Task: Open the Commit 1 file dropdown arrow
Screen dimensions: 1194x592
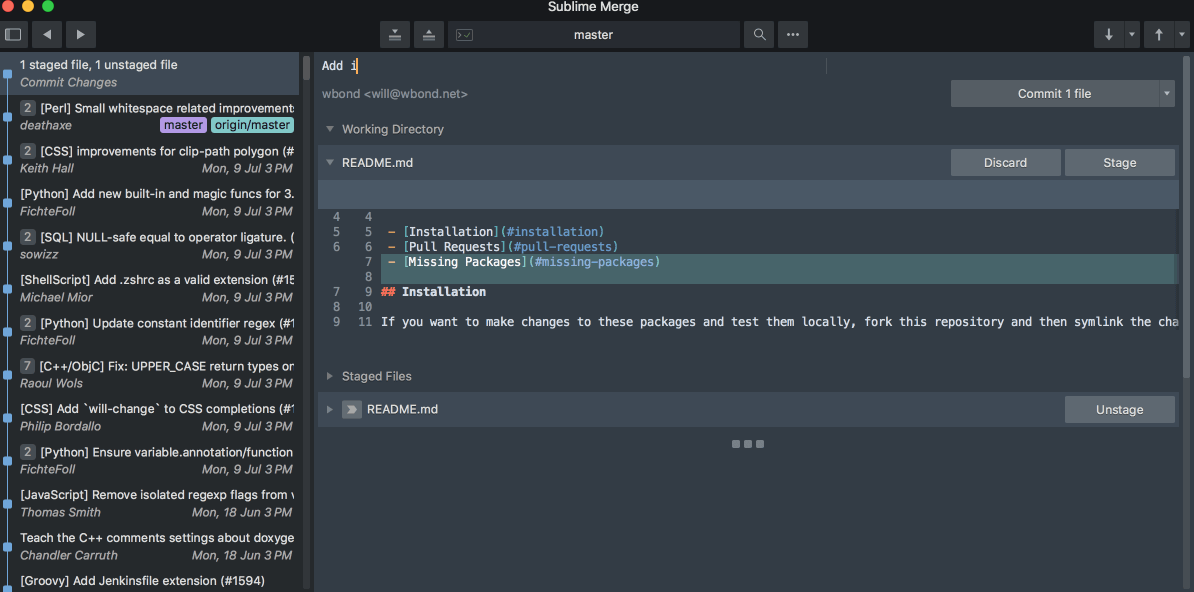Action: coord(1167,94)
